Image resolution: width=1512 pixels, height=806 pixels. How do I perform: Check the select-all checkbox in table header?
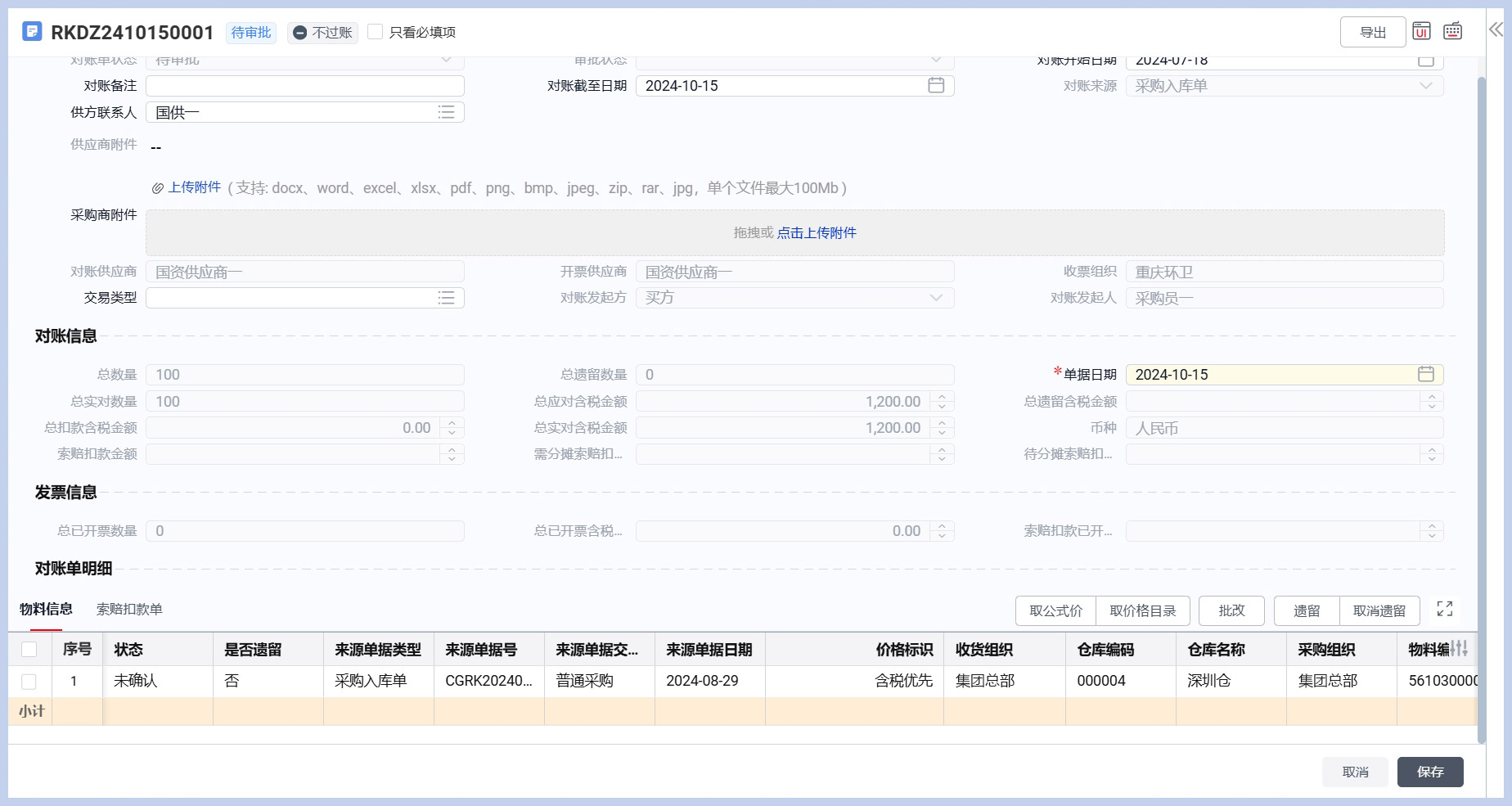(29, 650)
